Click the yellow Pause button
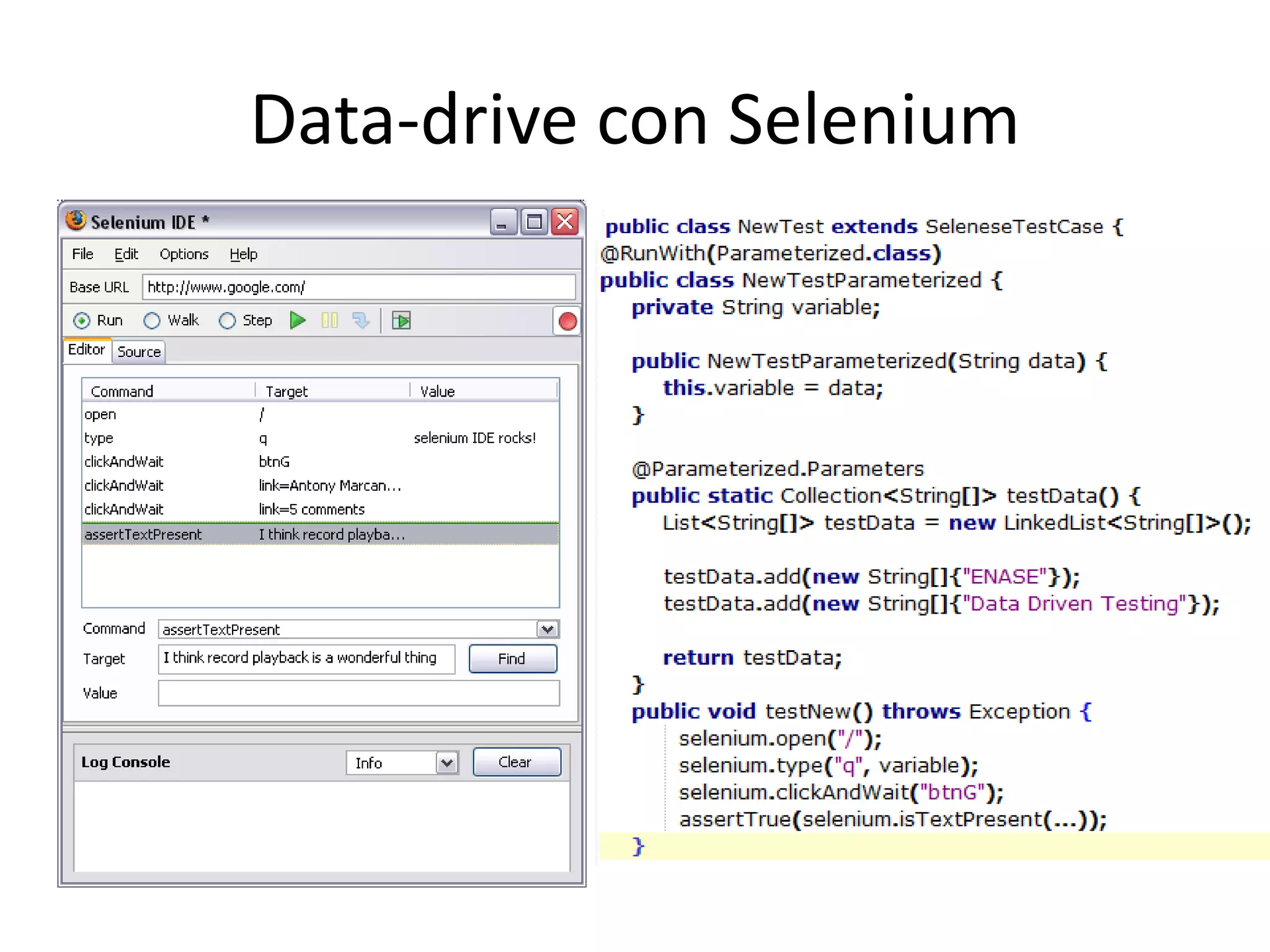Image resolution: width=1270 pixels, height=952 pixels. pos(330,320)
